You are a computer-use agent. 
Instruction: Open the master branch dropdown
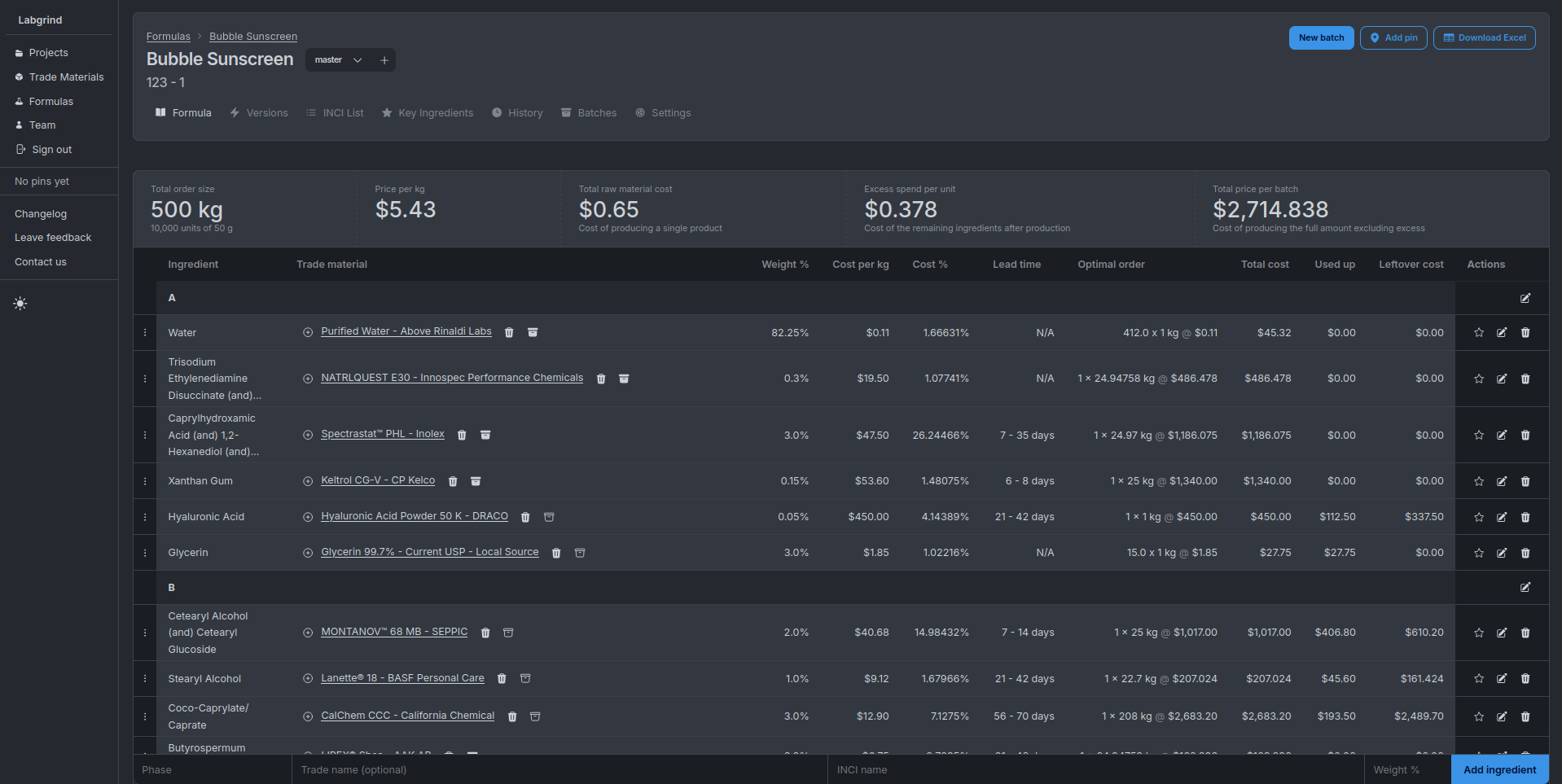click(x=336, y=59)
